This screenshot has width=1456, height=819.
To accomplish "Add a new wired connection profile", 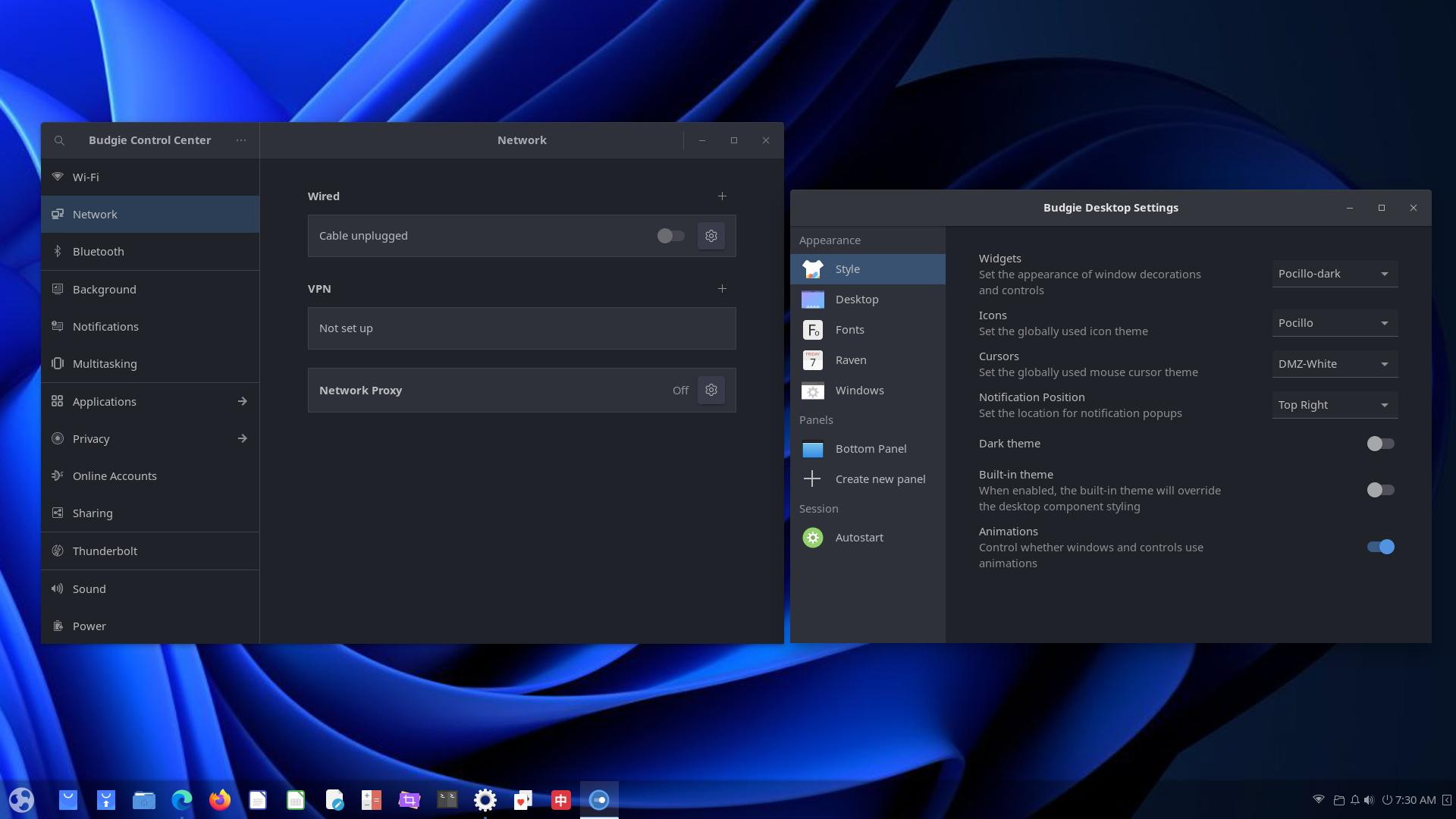I will pos(722,196).
